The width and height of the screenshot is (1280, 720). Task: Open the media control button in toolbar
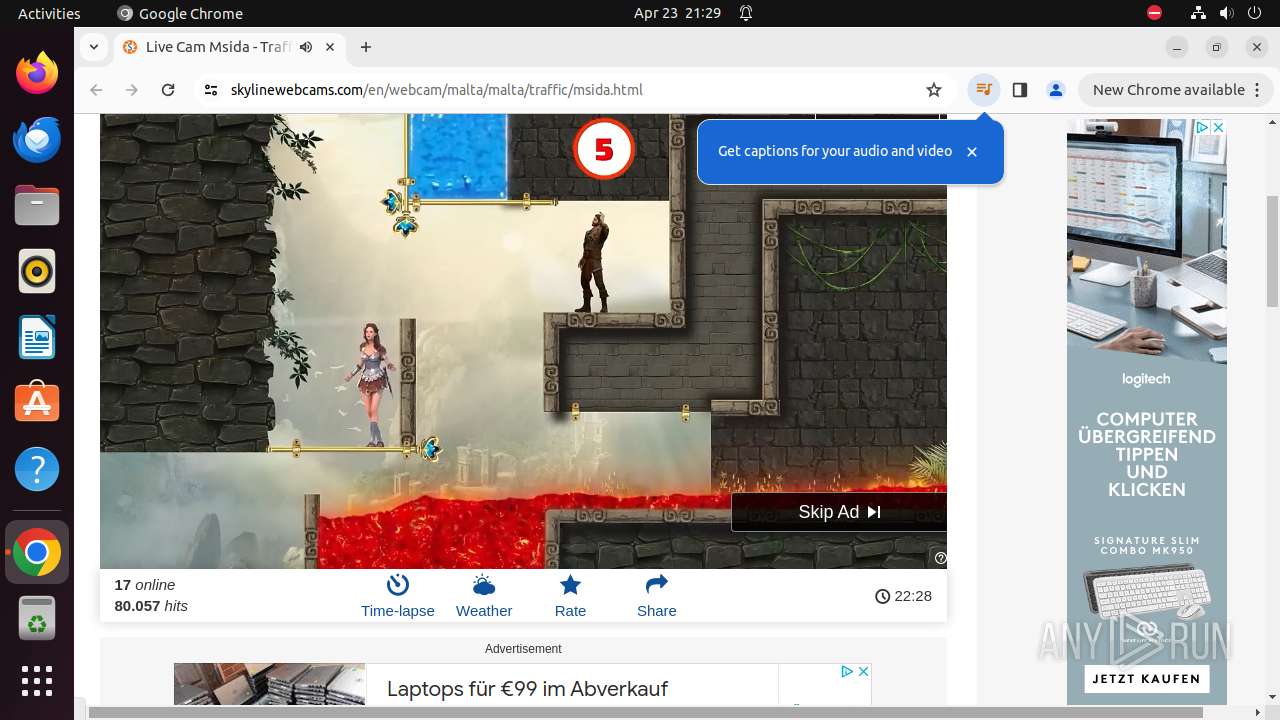984,90
